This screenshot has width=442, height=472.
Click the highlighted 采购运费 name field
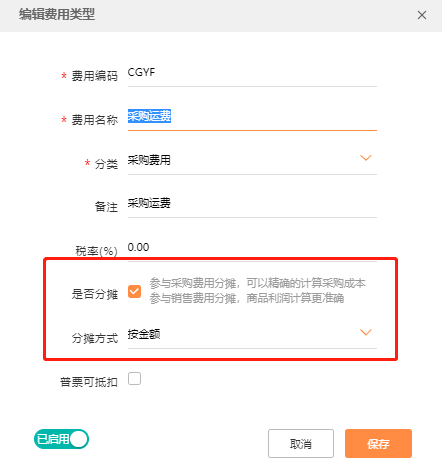(252, 117)
